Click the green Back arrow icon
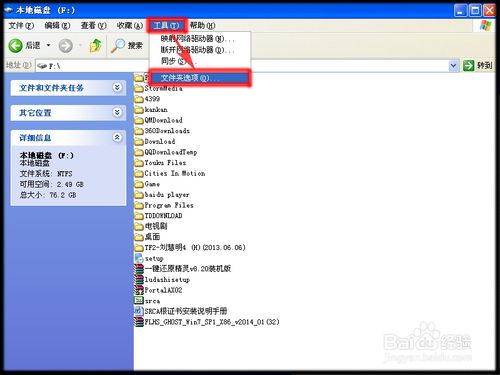 click(x=15, y=45)
